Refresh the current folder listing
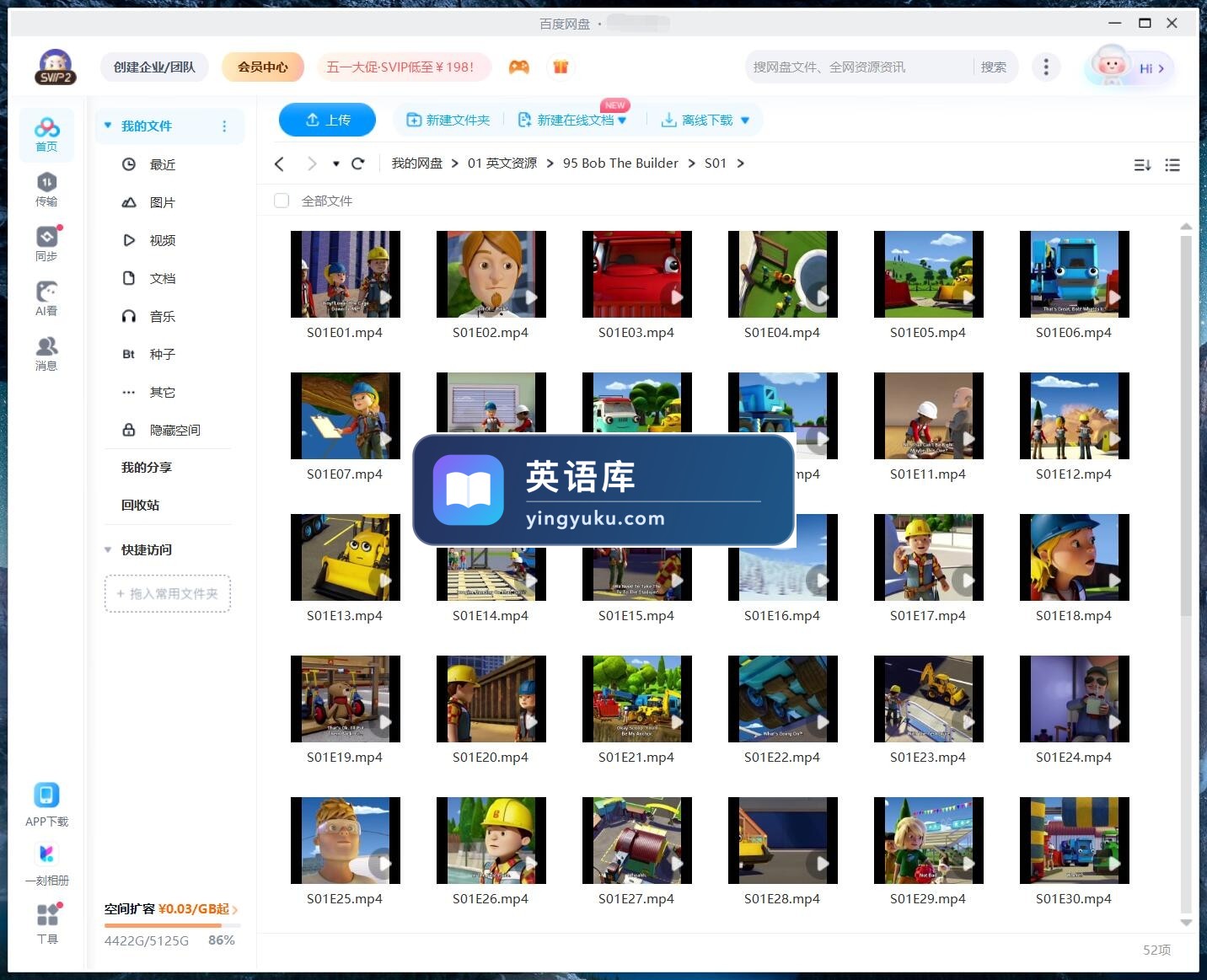This screenshot has width=1207, height=980. tap(357, 163)
